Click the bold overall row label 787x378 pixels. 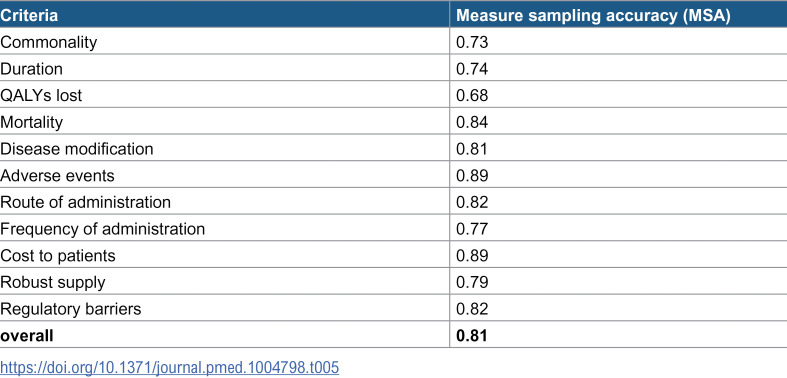[x=27, y=335]
